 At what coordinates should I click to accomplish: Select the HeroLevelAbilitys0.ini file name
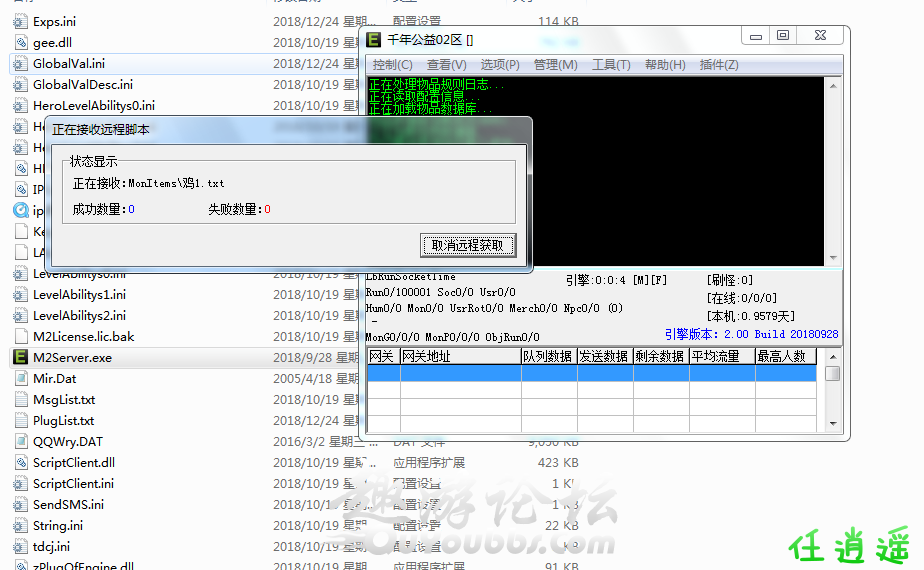tap(94, 106)
